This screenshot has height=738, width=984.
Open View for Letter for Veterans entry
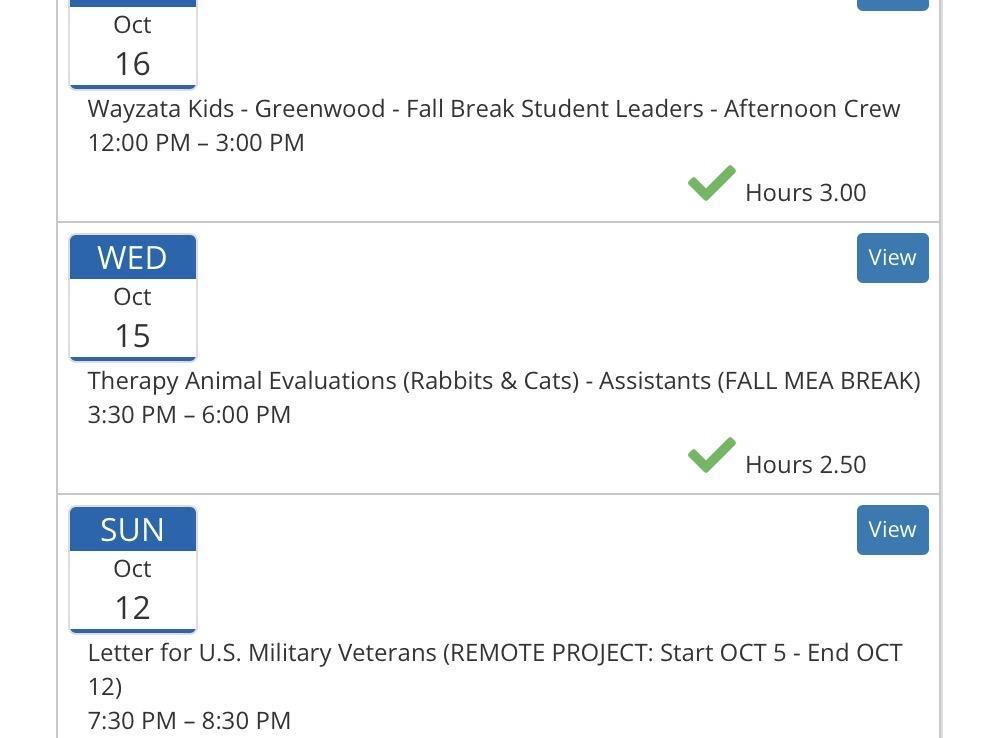(892, 530)
